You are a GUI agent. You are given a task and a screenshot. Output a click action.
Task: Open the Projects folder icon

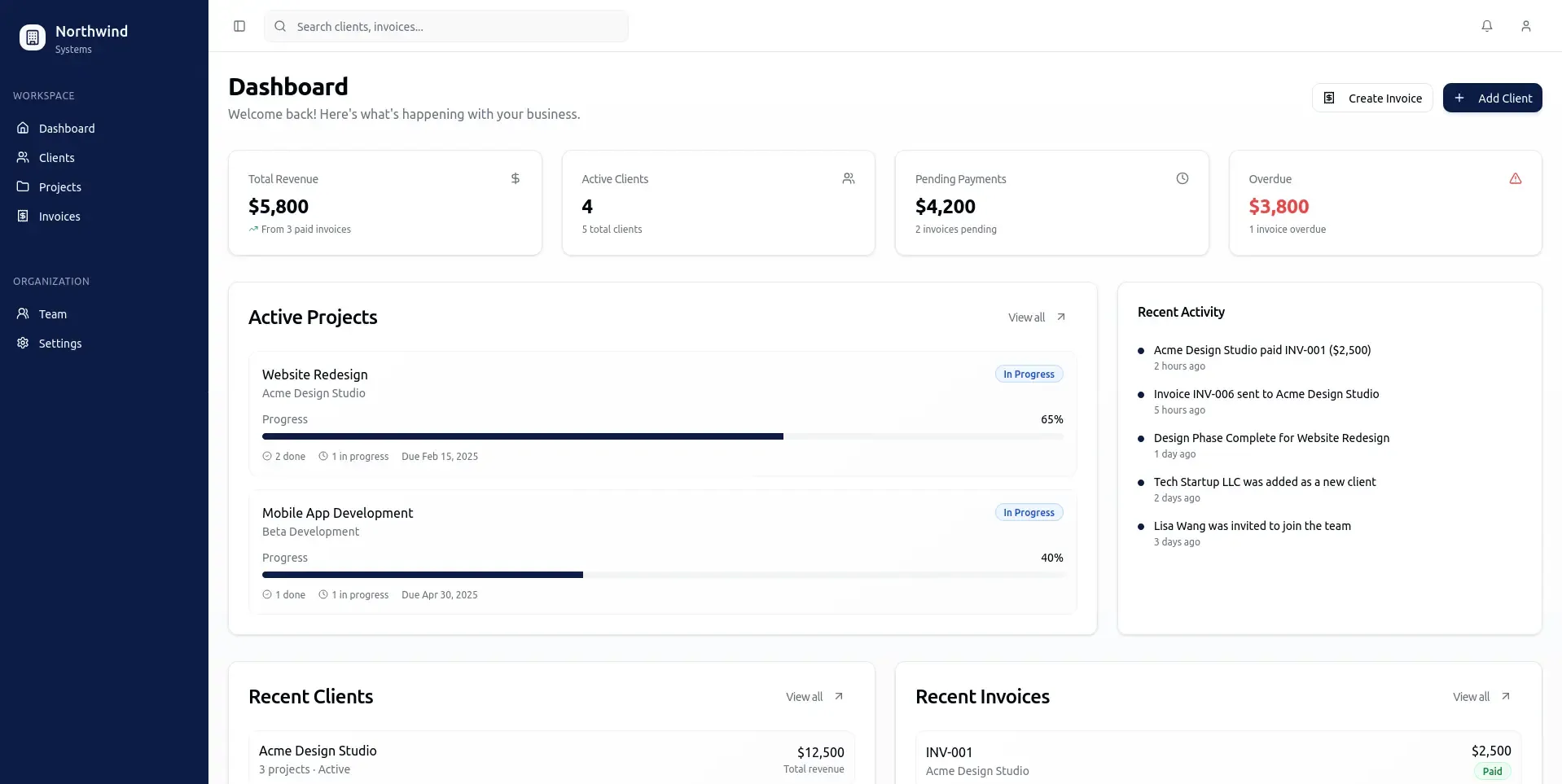pyautogui.click(x=22, y=186)
